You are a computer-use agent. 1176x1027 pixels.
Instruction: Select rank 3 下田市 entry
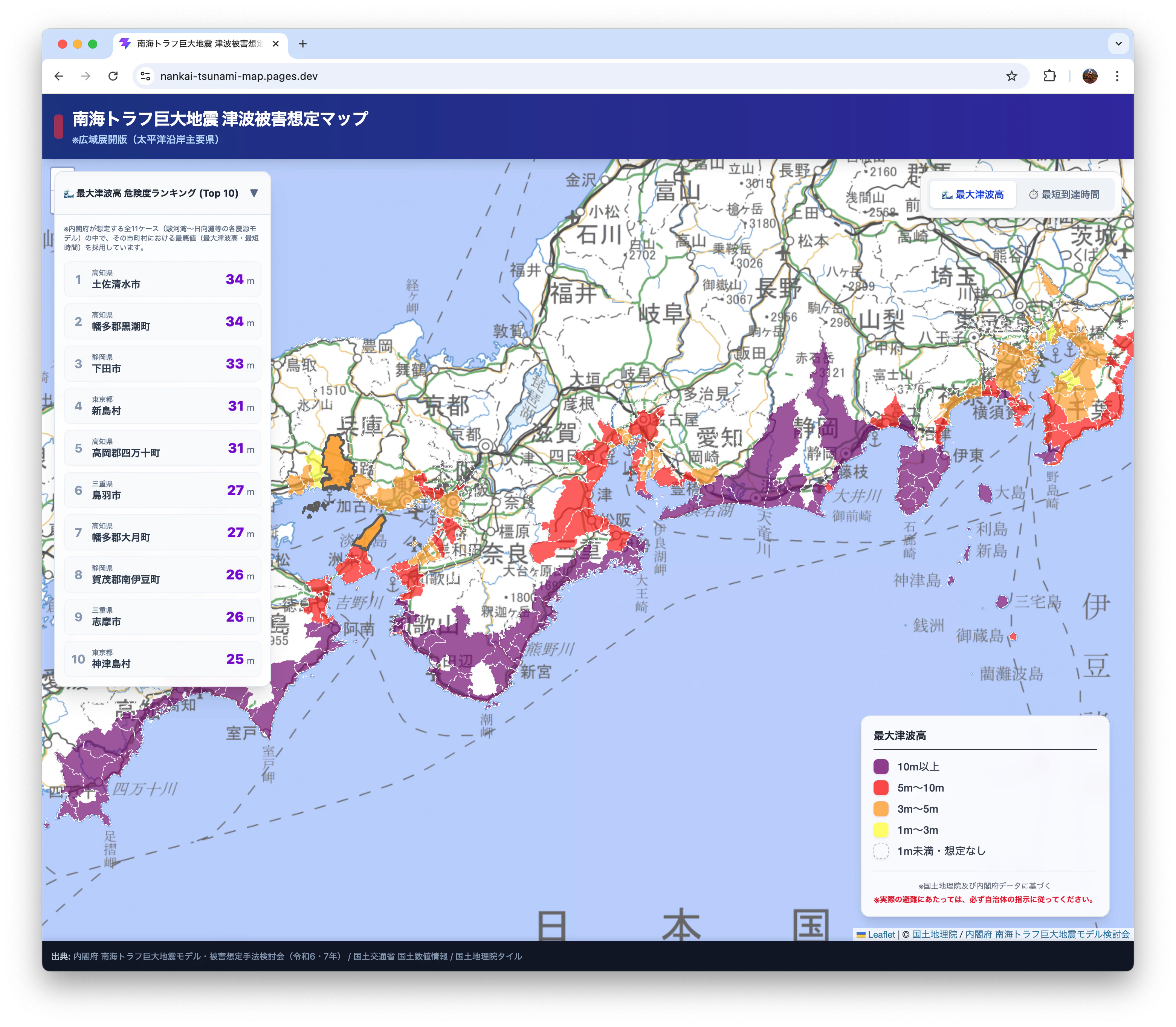(x=163, y=363)
